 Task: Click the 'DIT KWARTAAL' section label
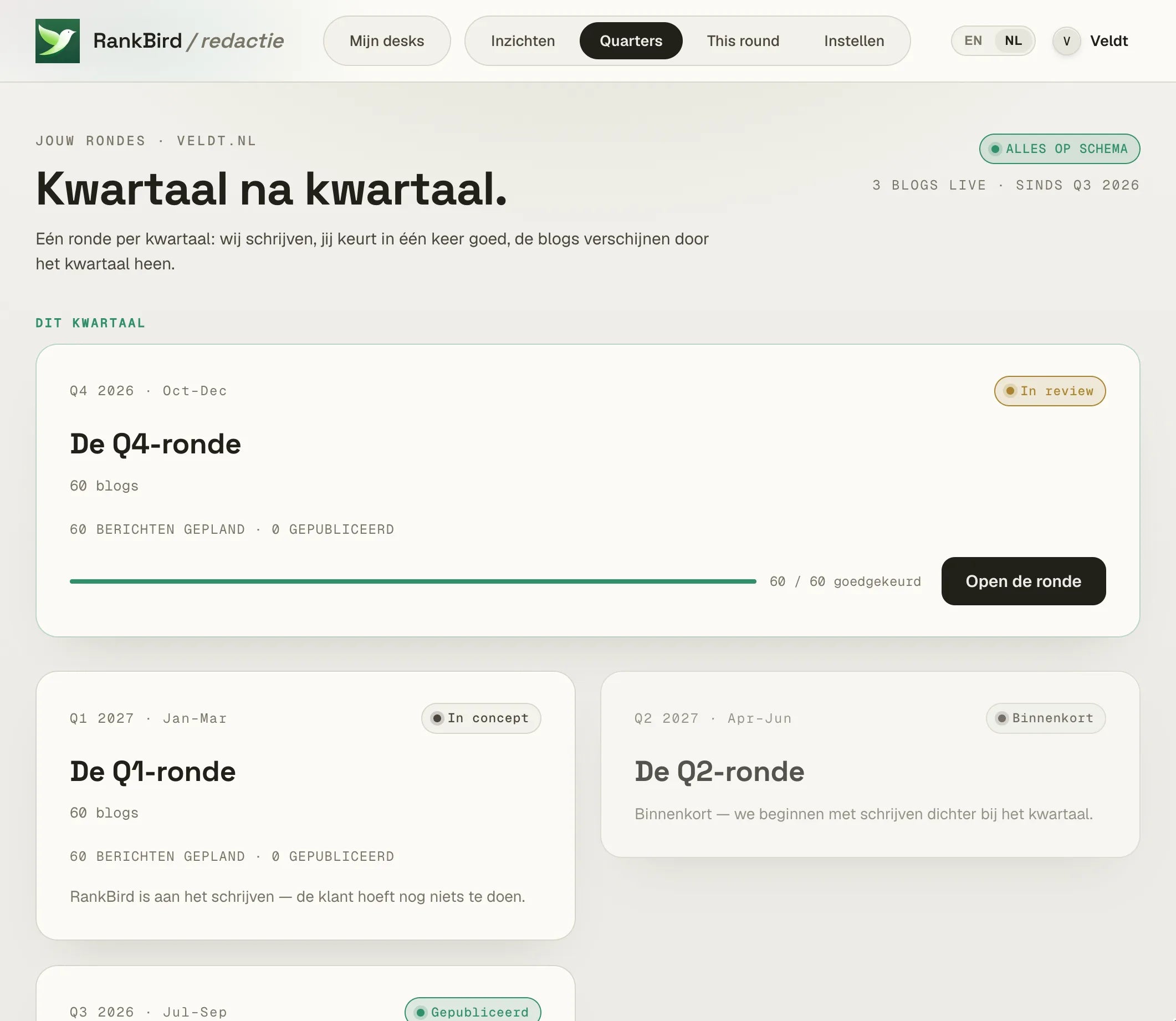(90, 323)
